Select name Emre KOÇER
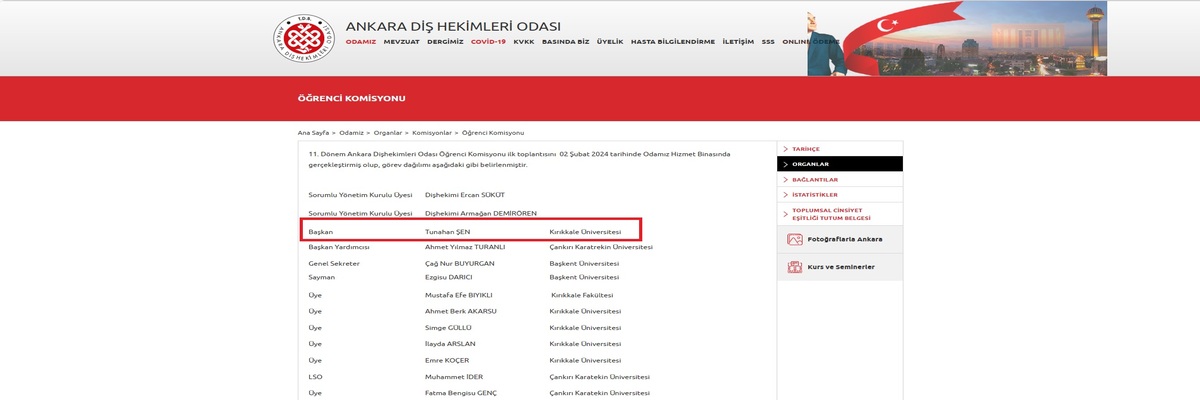This screenshot has height=400, width=1200. [447, 360]
